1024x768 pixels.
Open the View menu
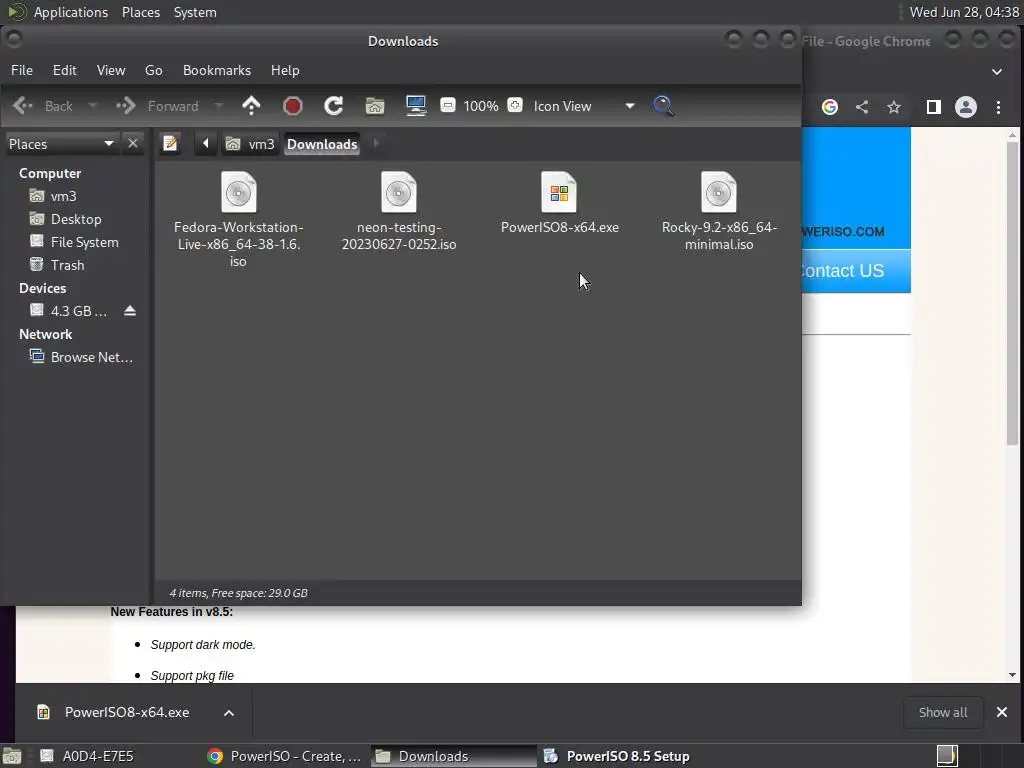111,70
